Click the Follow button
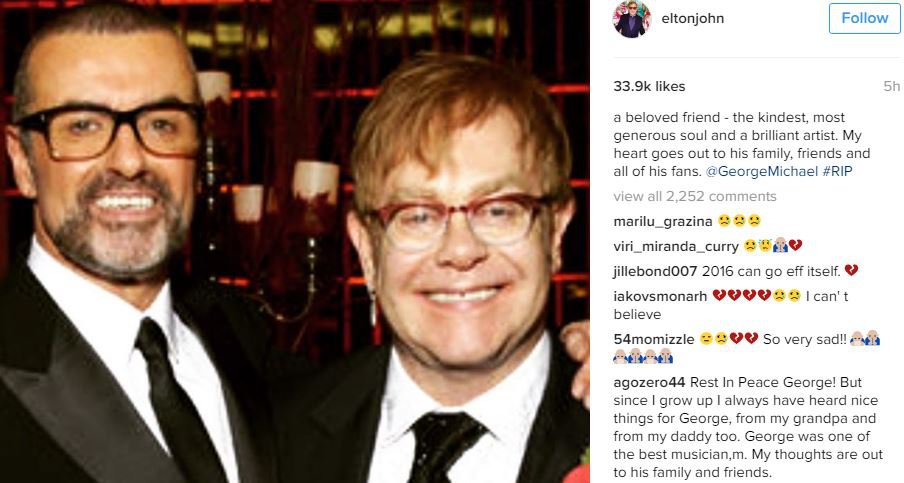This screenshot has height=483, width=904. 864,18
